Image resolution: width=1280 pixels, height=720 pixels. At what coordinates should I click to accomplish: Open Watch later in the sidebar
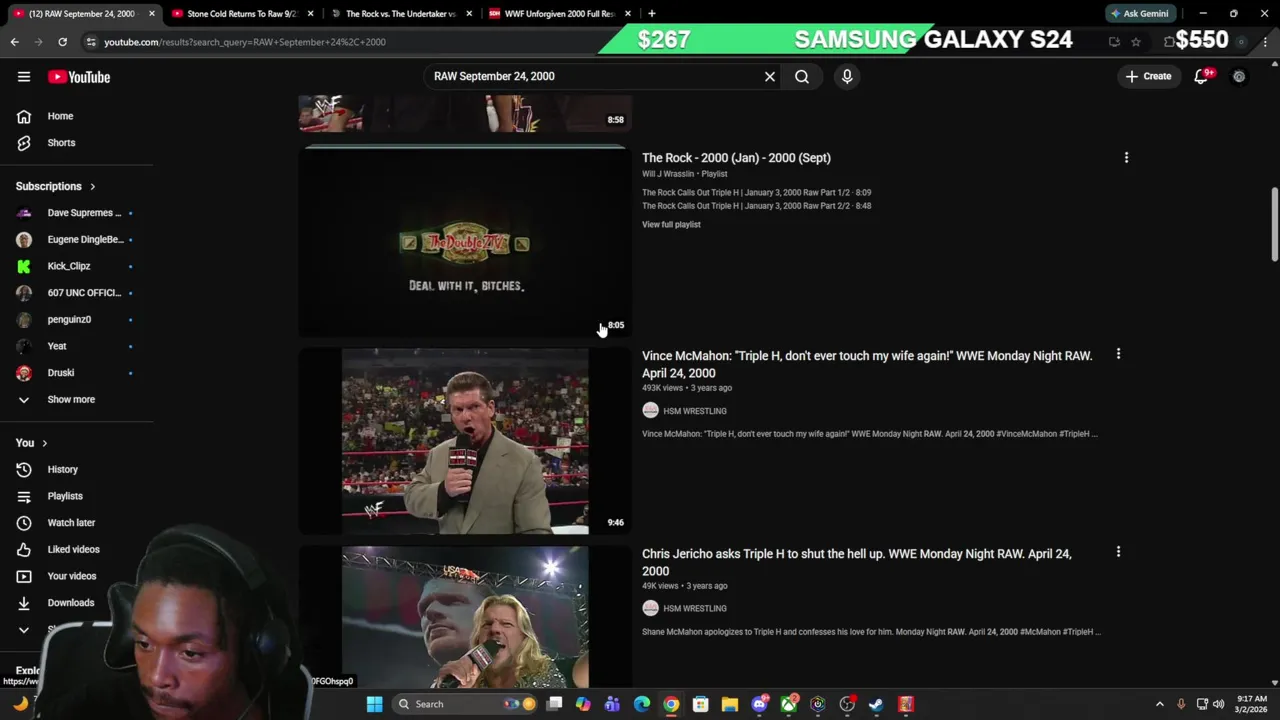pos(71,522)
